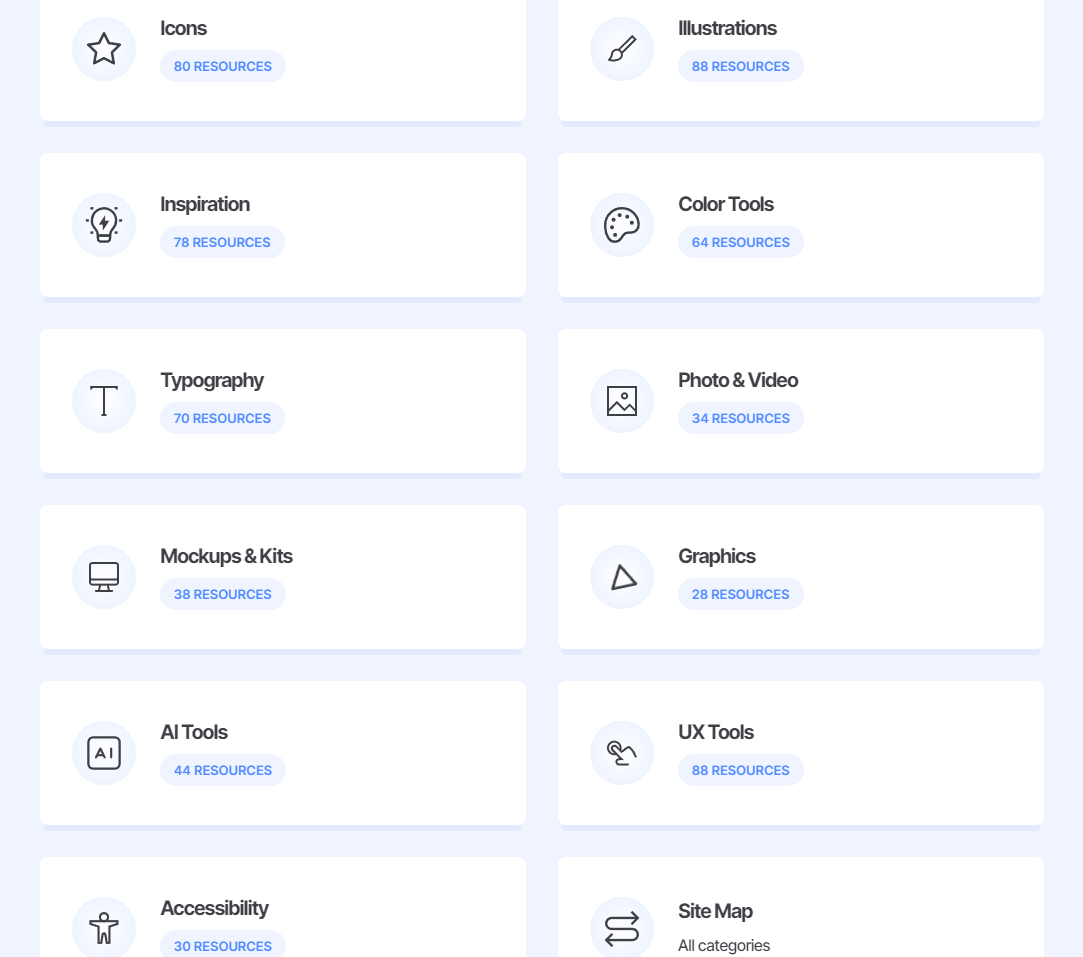Open the Icons category heading
Viewport: 1083px width, 957px height.
pos(184,28)
